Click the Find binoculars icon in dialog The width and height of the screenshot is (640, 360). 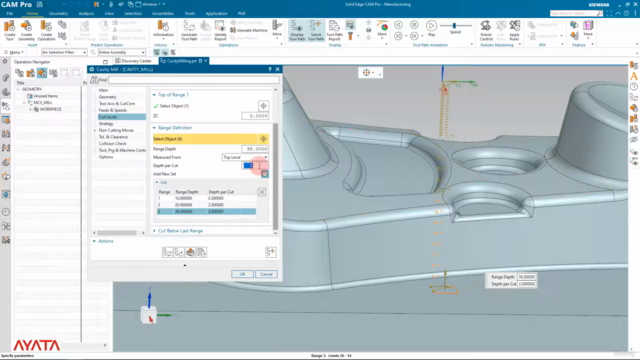(x=94, y=80)
